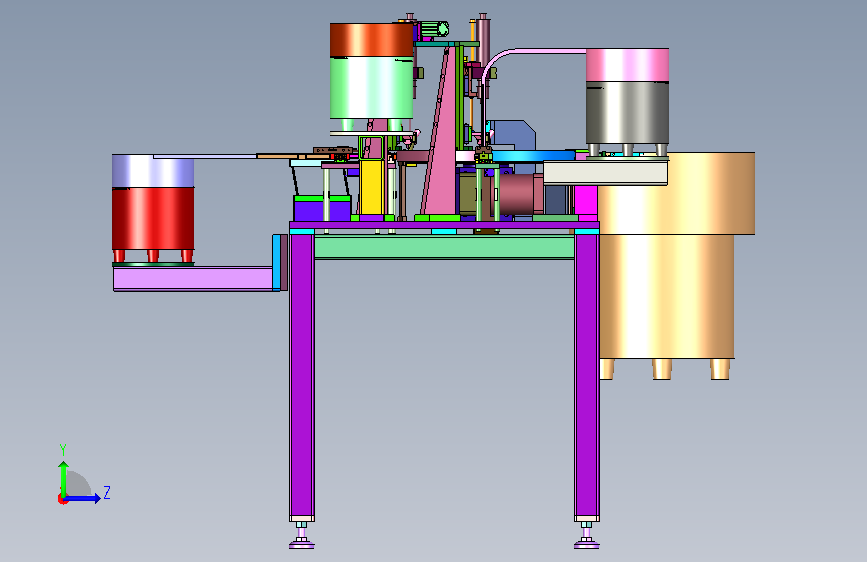Select the purple table top plate

point(444,225)
